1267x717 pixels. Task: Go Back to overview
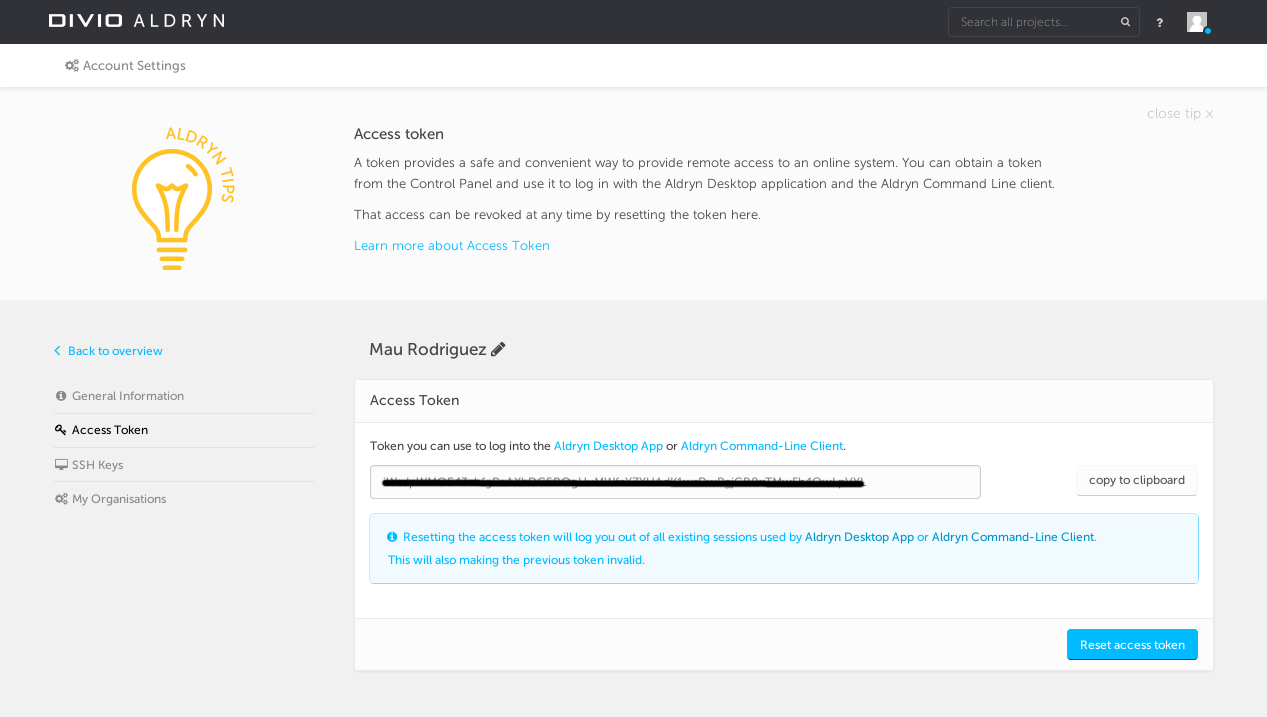tap(108, 351)
